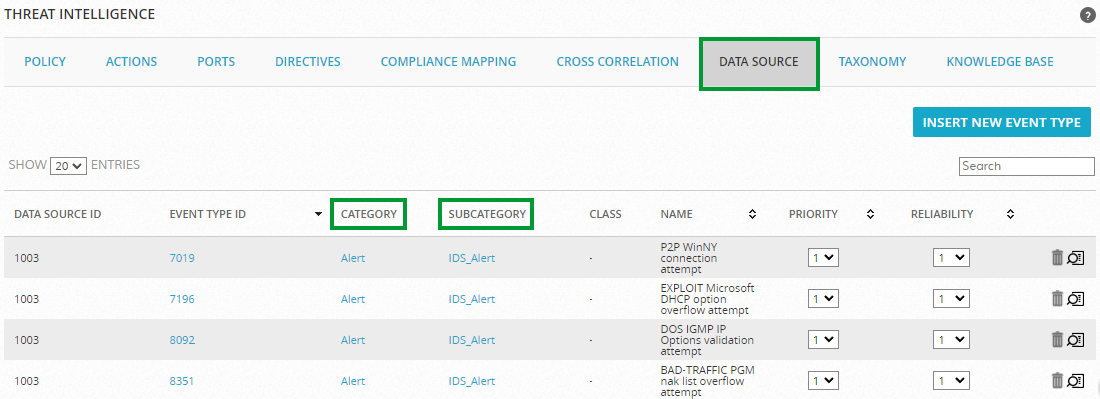1100x399 pixels.
Task: Open Priority dropdown for event 8351
Action: click(x=824, y=381)
